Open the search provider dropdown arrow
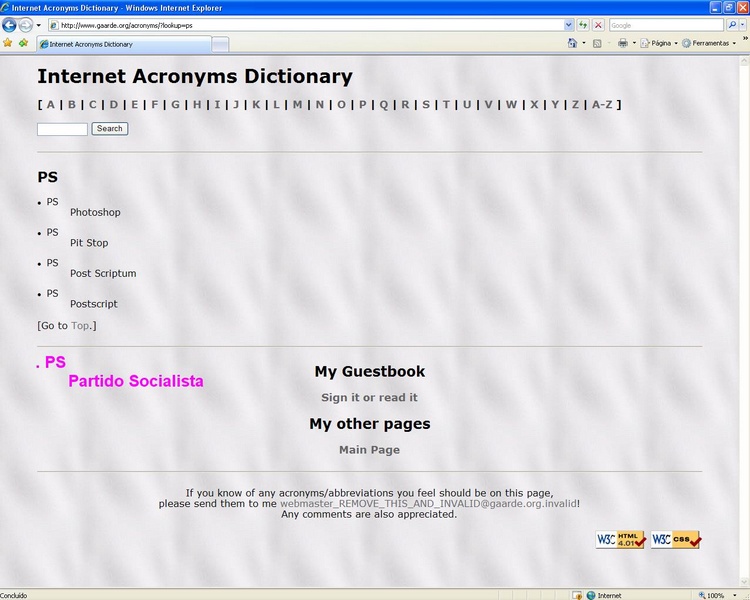The height and width of the screenshot is (600, 750). (742, 25)
